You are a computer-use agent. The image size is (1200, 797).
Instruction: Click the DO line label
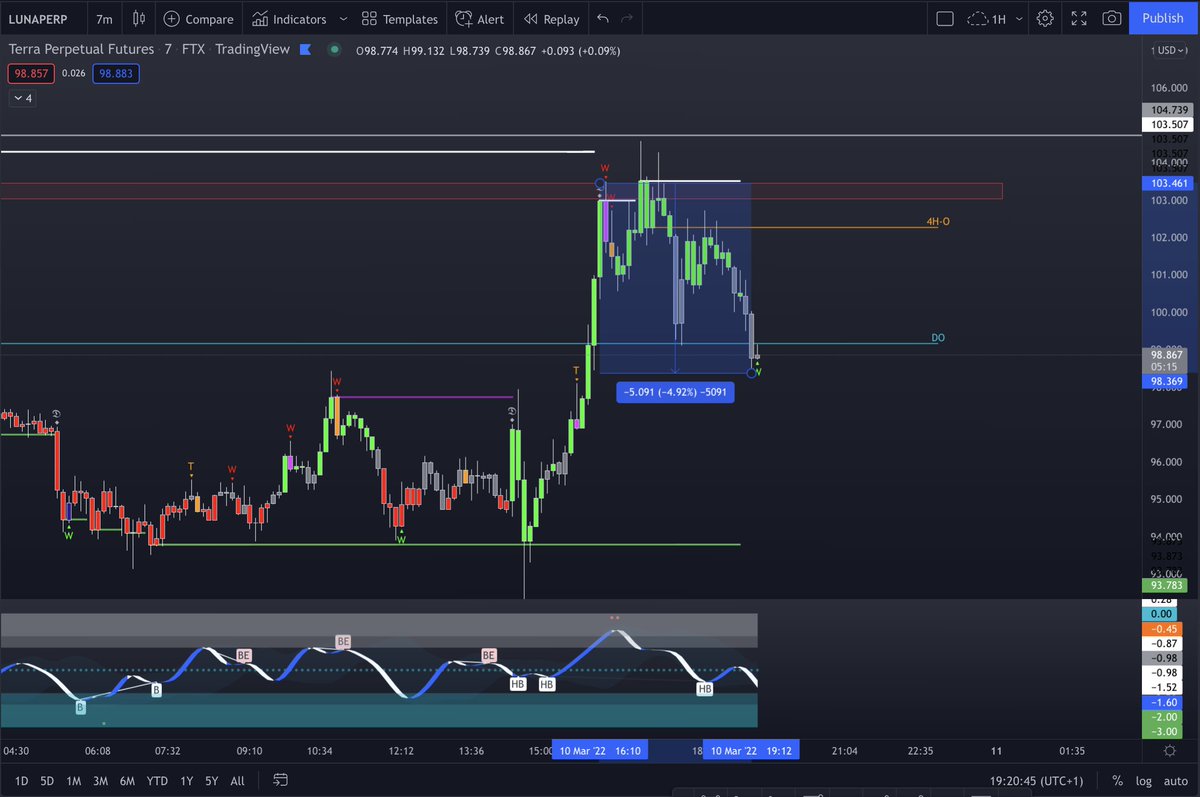tap(938, 338)
